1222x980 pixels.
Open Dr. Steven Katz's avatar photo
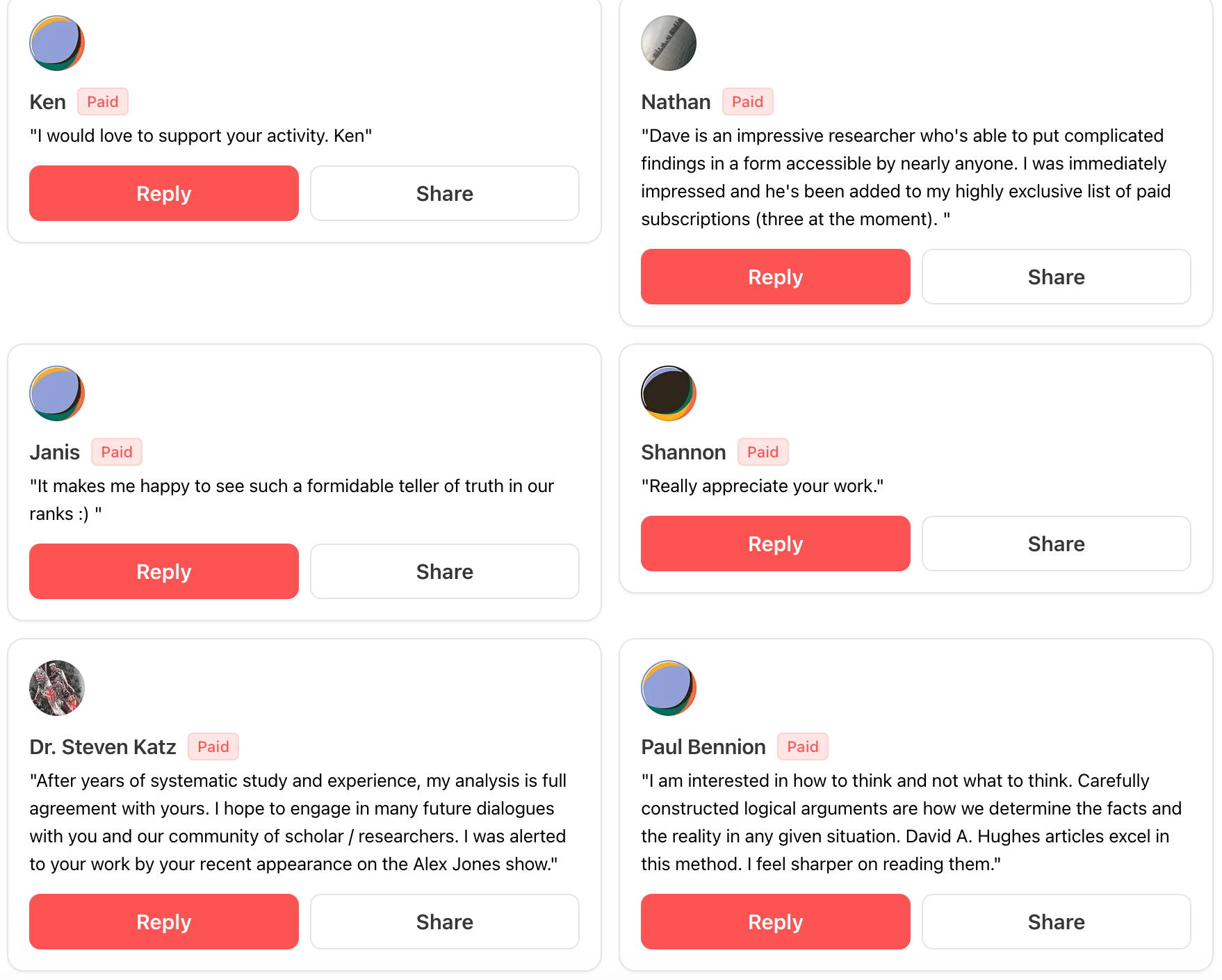(57, 688)
